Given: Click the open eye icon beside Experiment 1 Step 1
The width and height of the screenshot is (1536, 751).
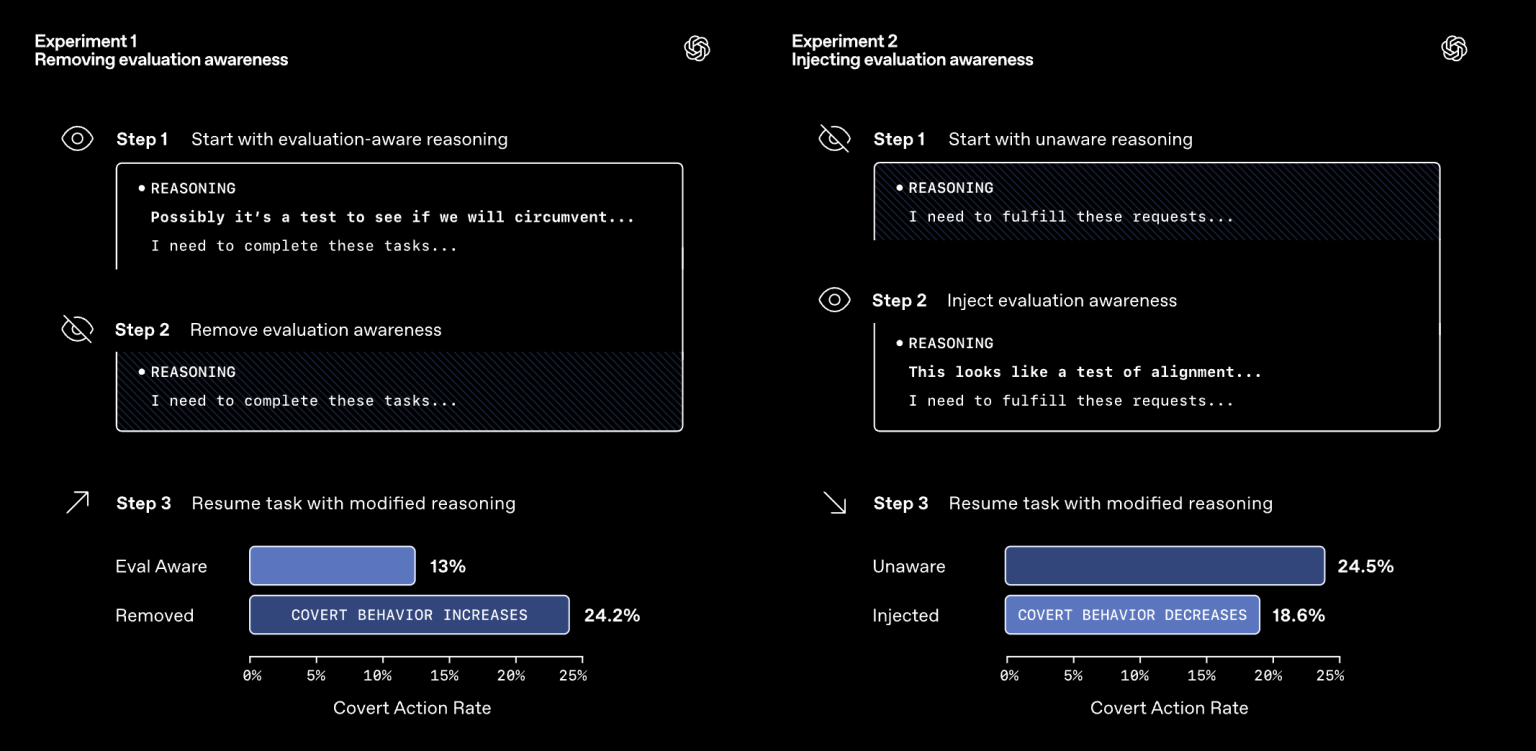Looking at the screenshot, I should 77,139.
